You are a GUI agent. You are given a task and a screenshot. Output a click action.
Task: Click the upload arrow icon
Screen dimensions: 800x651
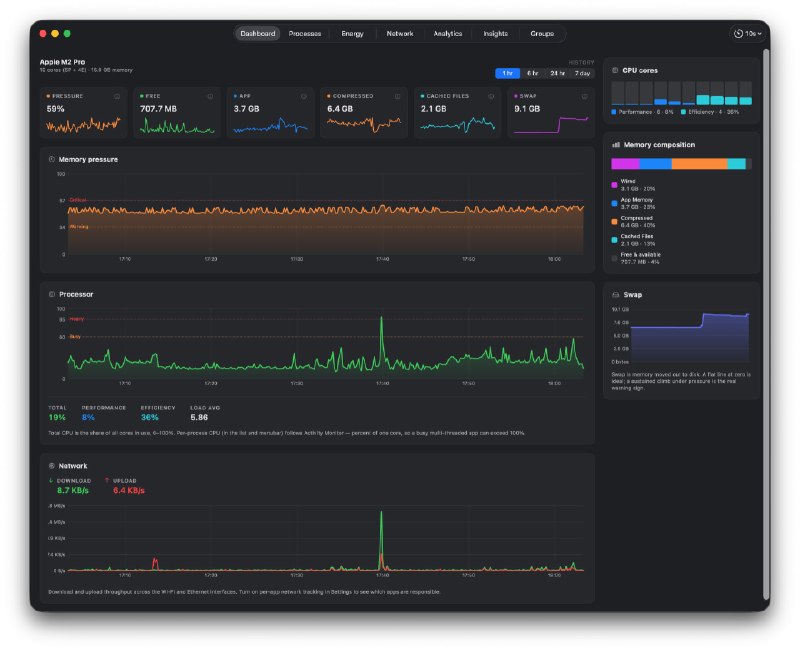coord(107,481)
